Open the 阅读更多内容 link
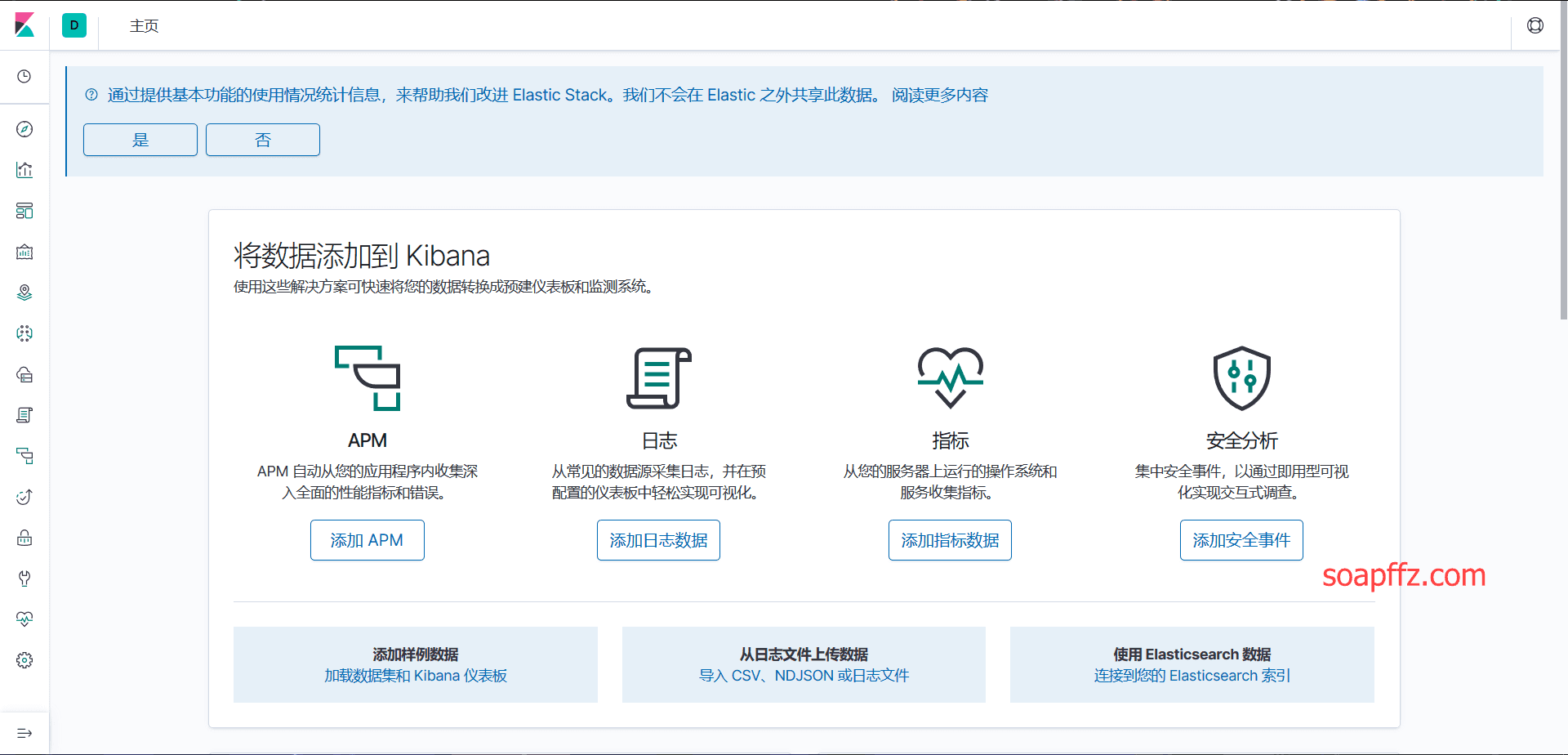 click(940, 95)
